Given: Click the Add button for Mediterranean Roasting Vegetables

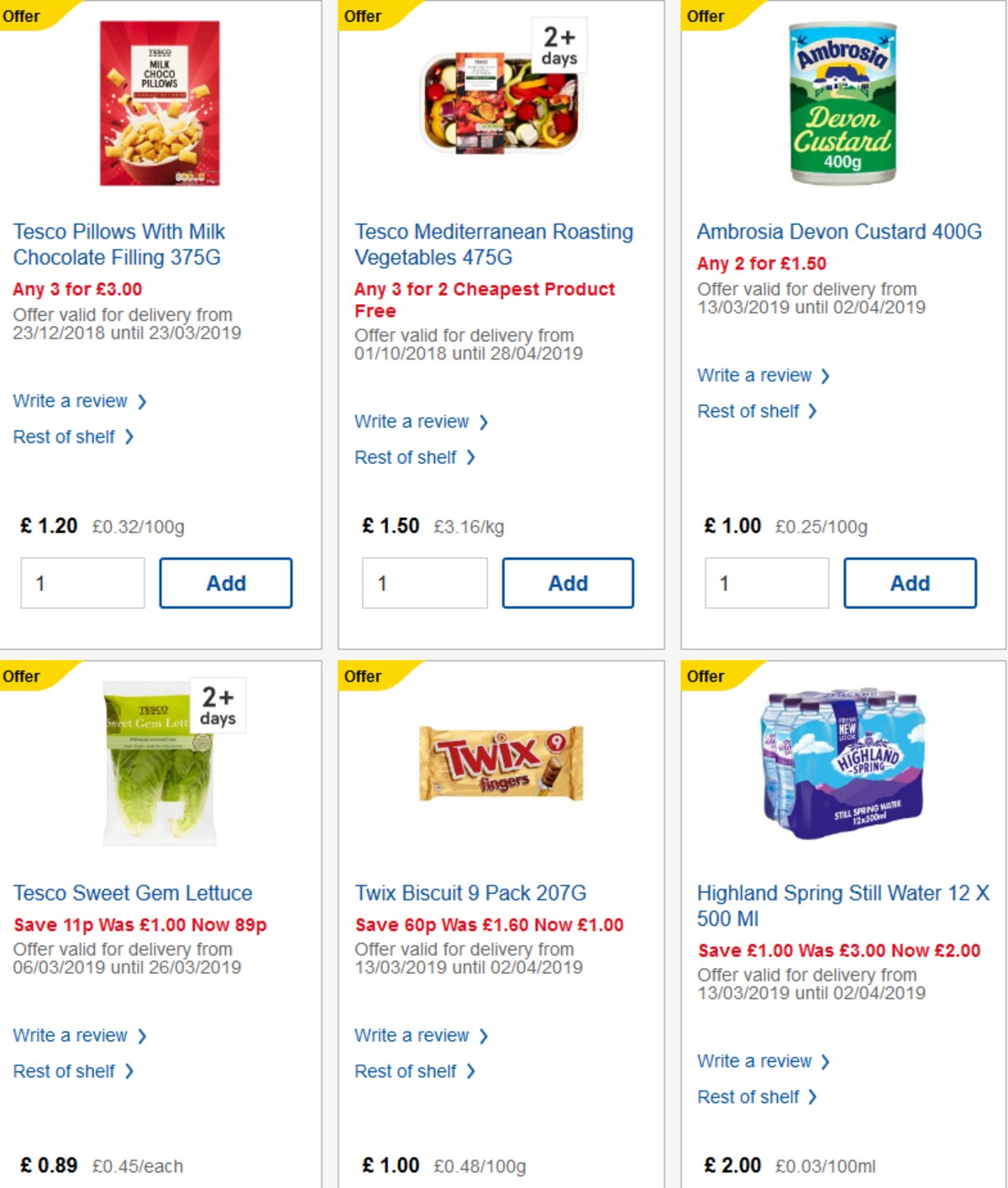Looking at the screenshot, I should 568,582.
